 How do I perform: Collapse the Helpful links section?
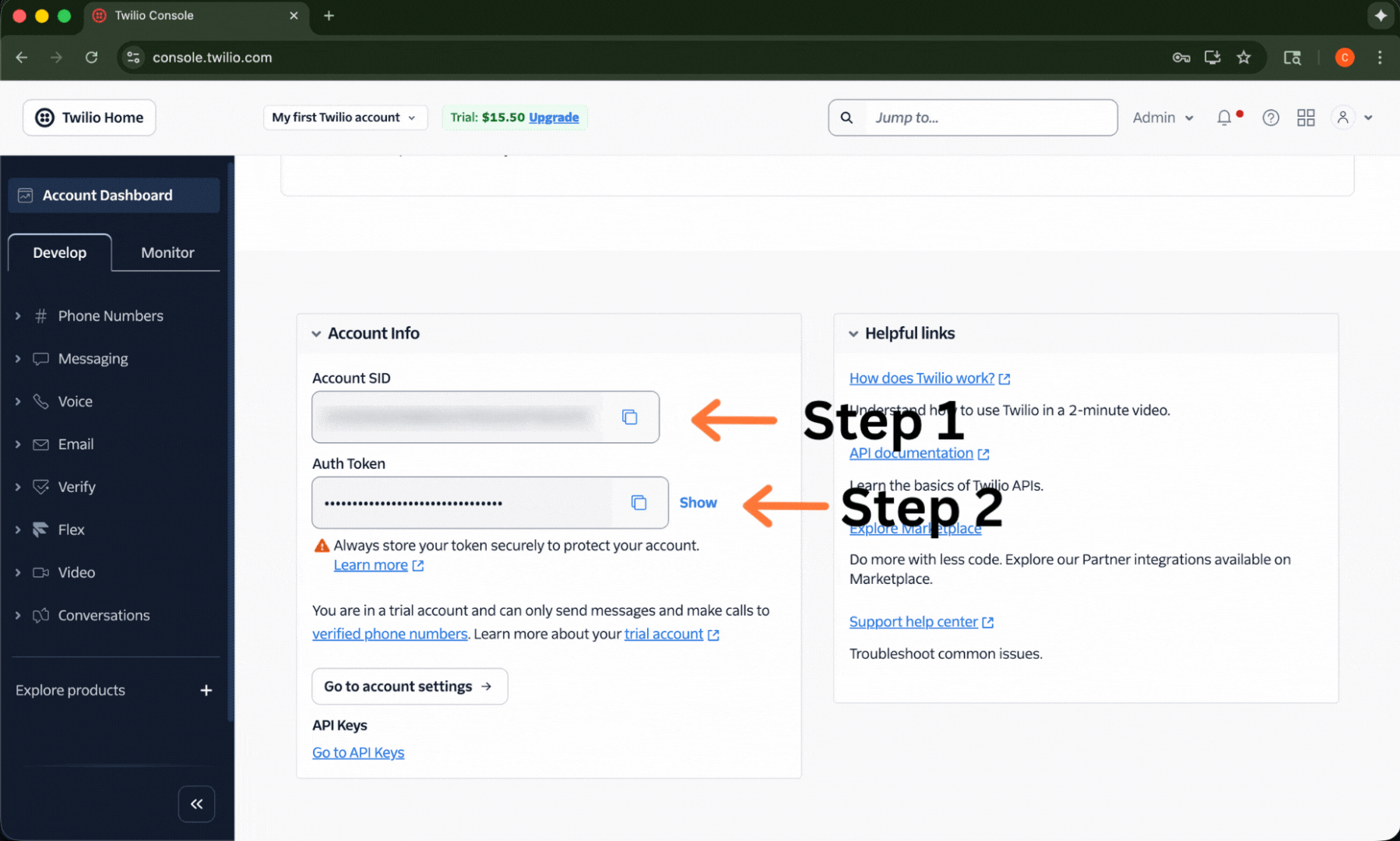point(853,334)
